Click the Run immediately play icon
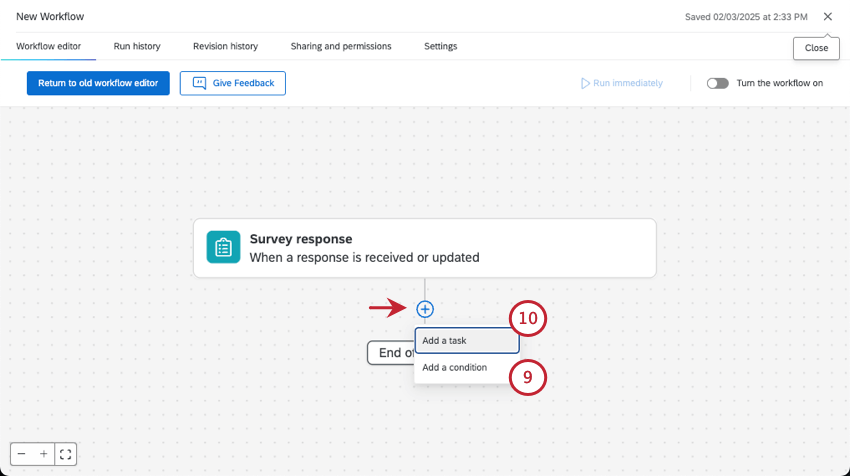This screenshot has height=476, width=850. [x=586, y=83]
